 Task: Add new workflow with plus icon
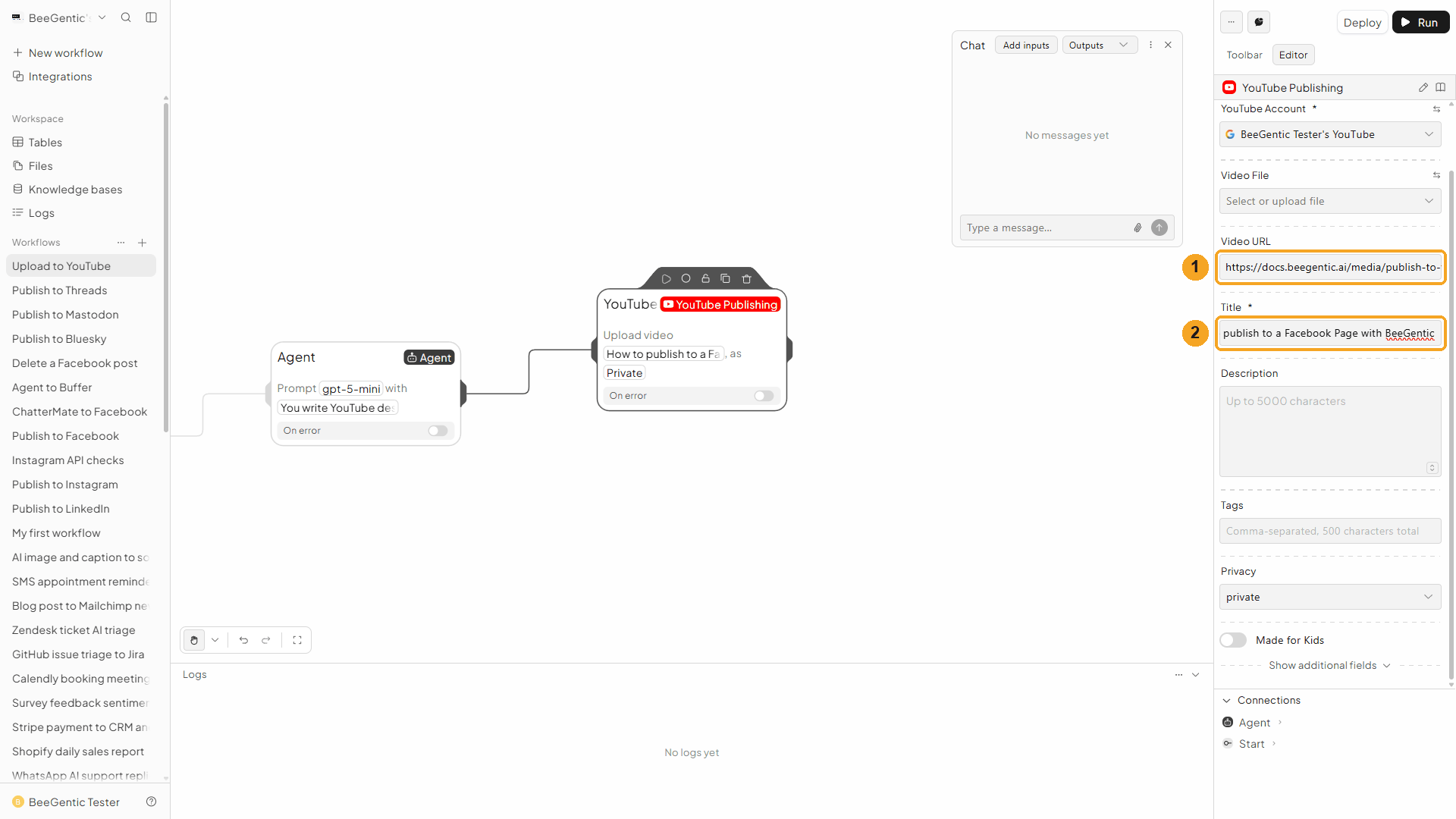[x=143, y=243]
